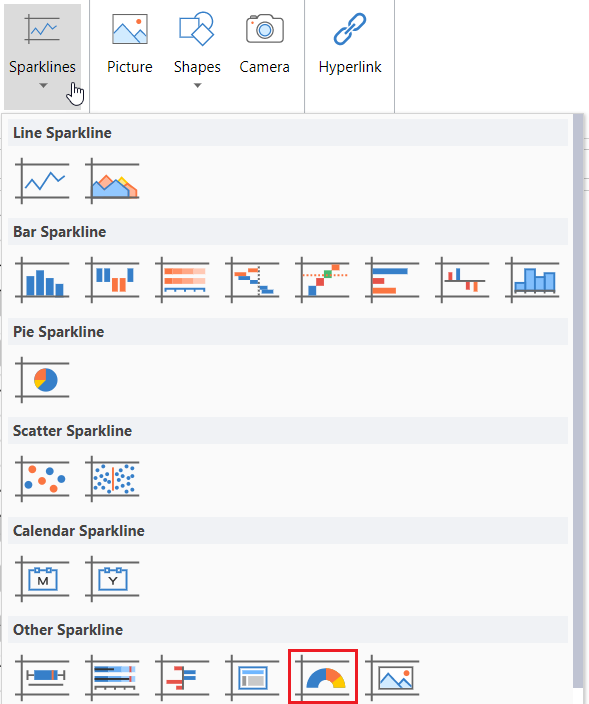The width and height of the screenshot is (589, 704).
Task: Select the Variance sparkline icon
Action: pyautogui.click(x=462, y=280)
